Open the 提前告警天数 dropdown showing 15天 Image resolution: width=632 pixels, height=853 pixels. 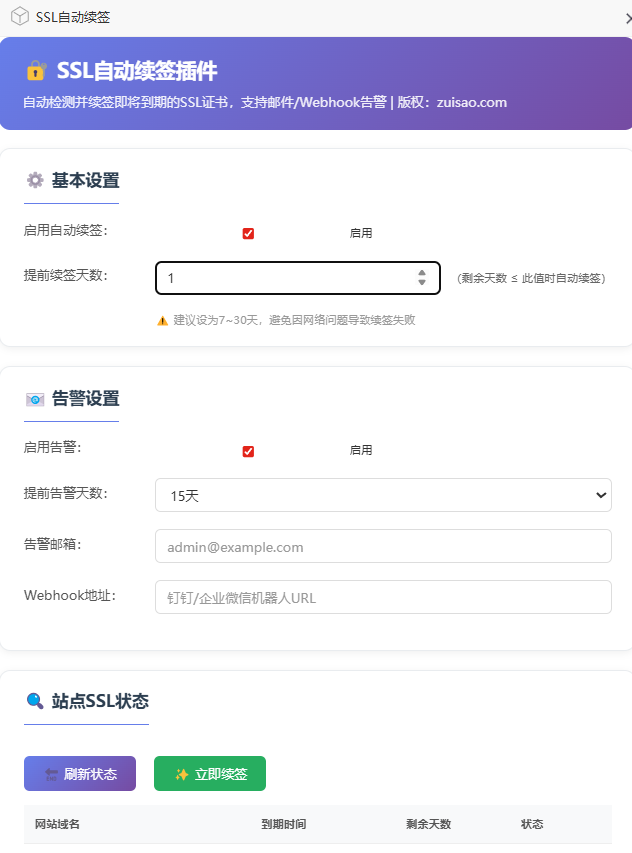click(383, 495)
